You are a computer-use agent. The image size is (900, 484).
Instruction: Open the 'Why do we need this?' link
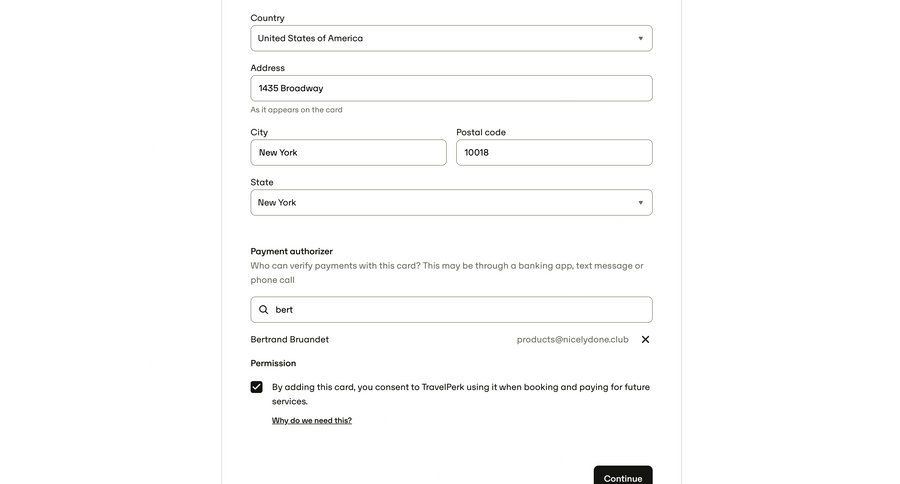click(312, 421)
